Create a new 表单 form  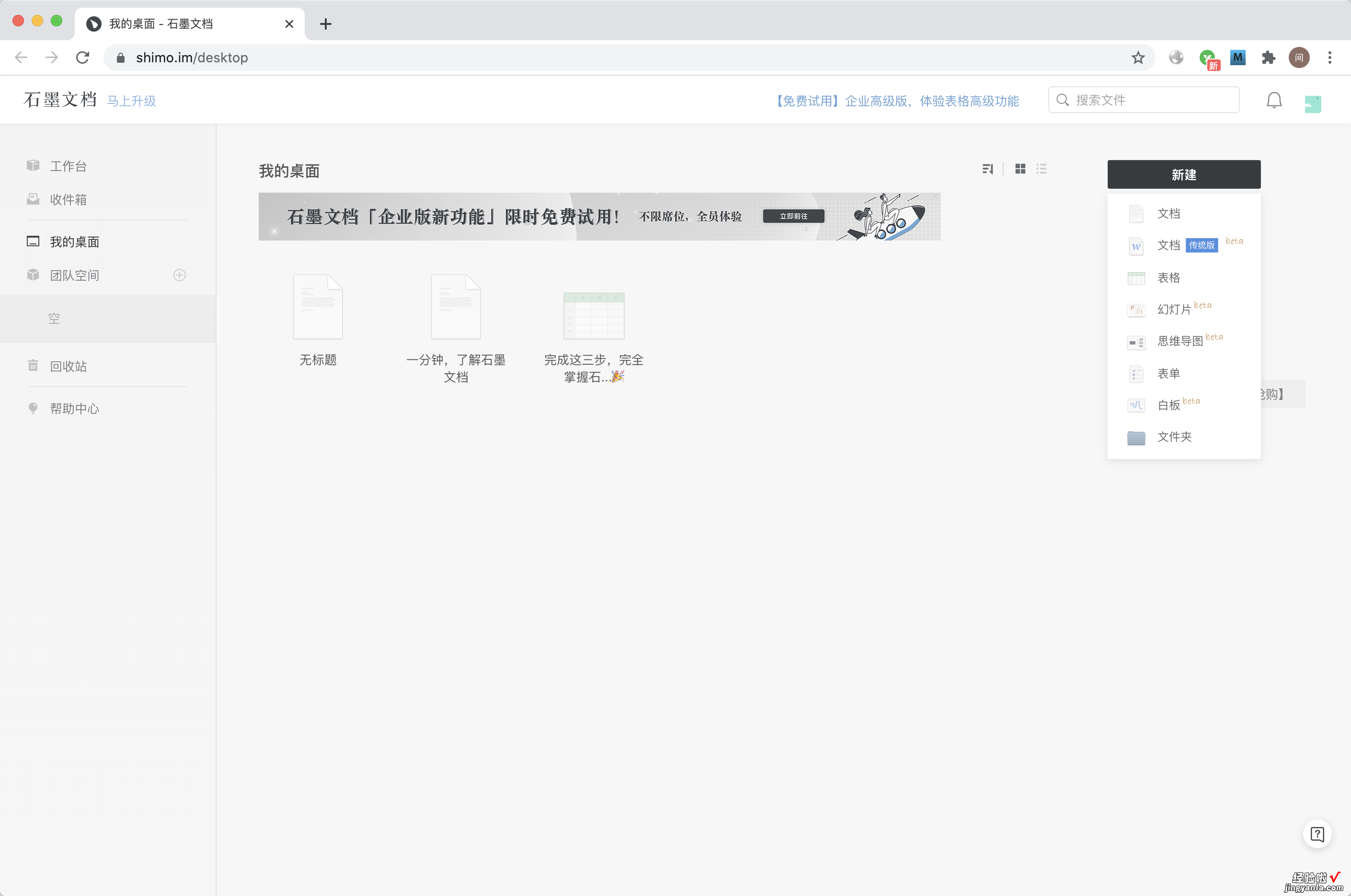click(x=1184, y=374)
